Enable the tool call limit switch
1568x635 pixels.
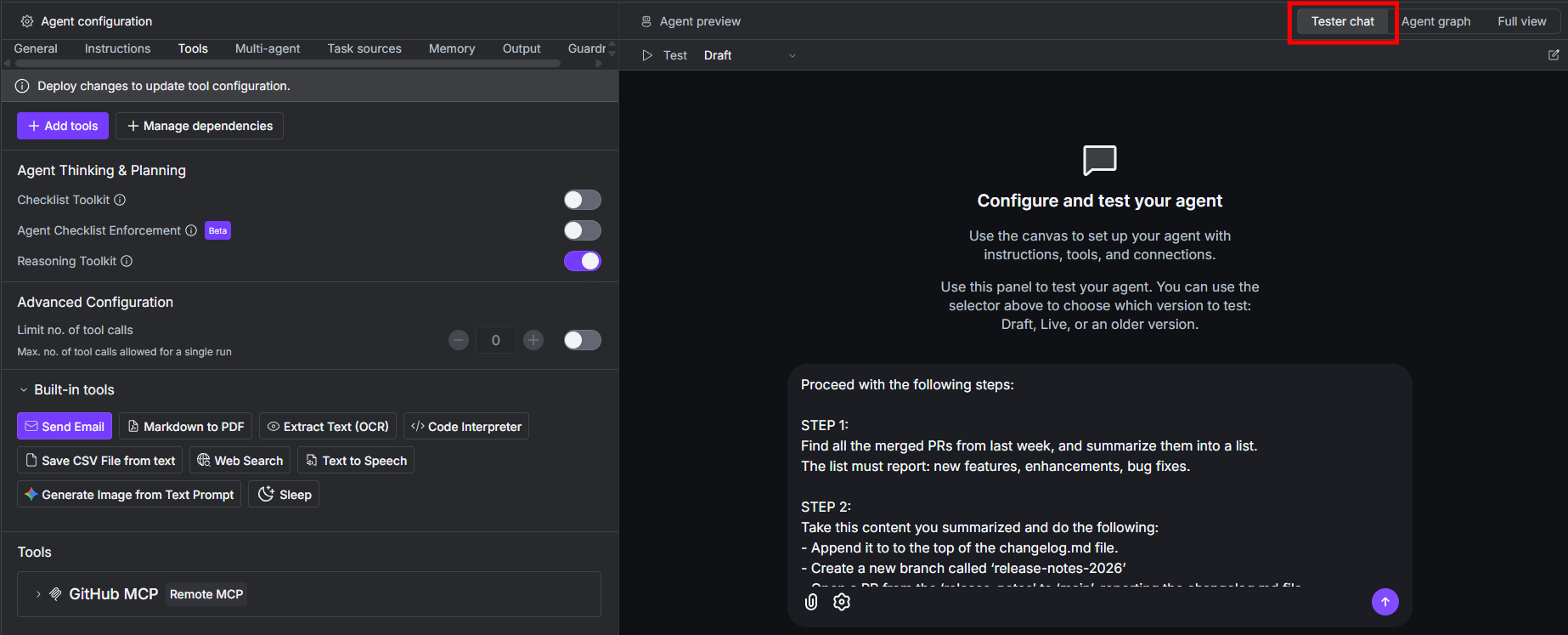pyautogui.click(x=583, y=340)
